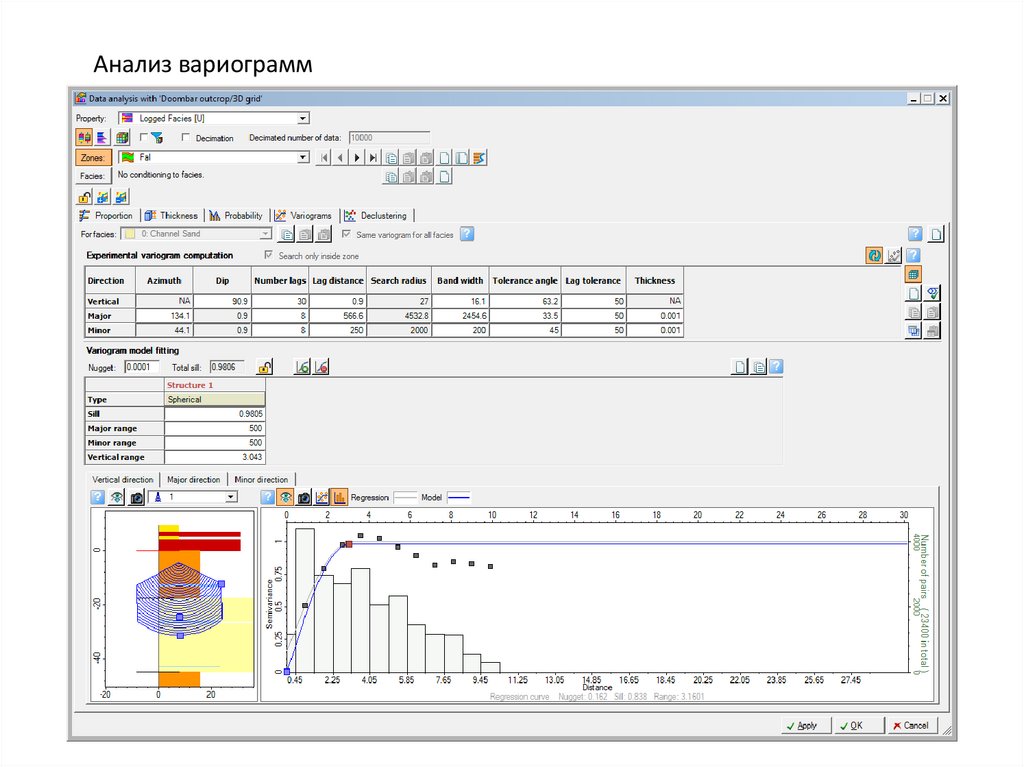
Task: Toggle Search only inside zone checkbox
Action: click(268, 255)
